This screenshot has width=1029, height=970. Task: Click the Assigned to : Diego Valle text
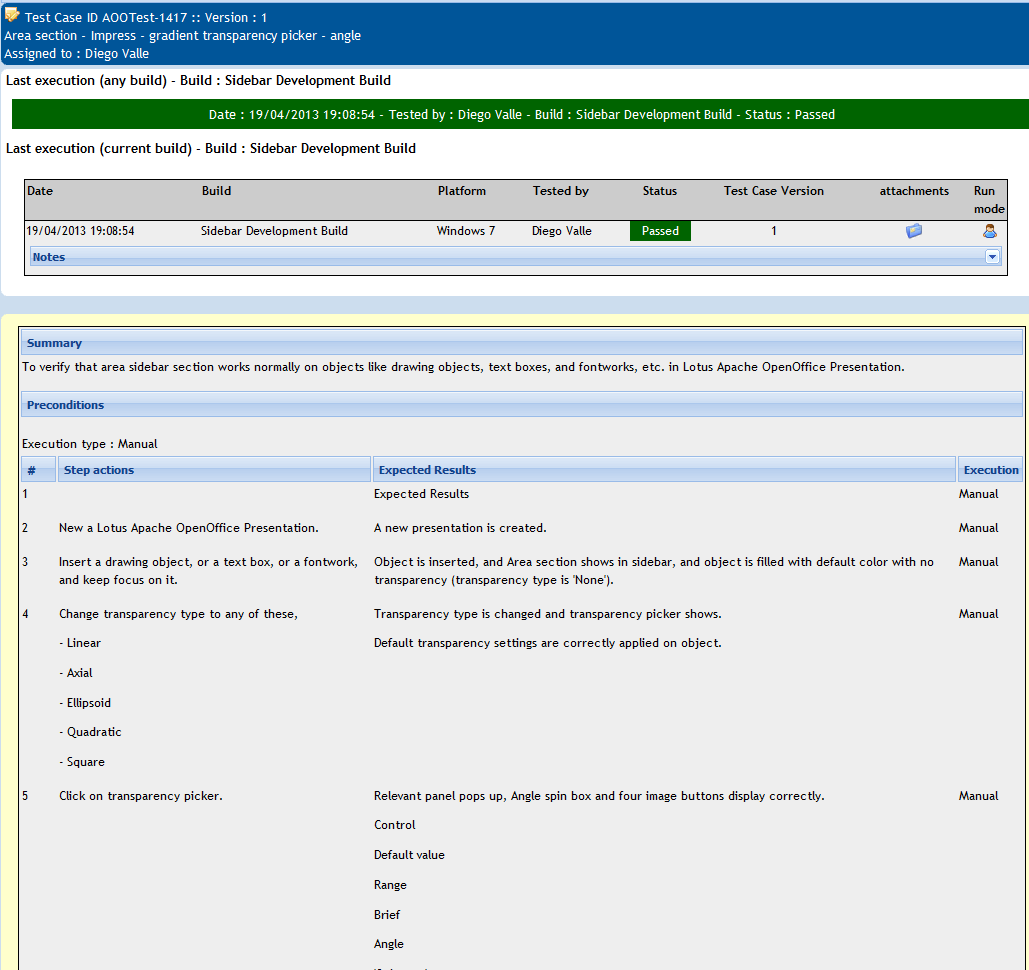[x=77, y=54]
